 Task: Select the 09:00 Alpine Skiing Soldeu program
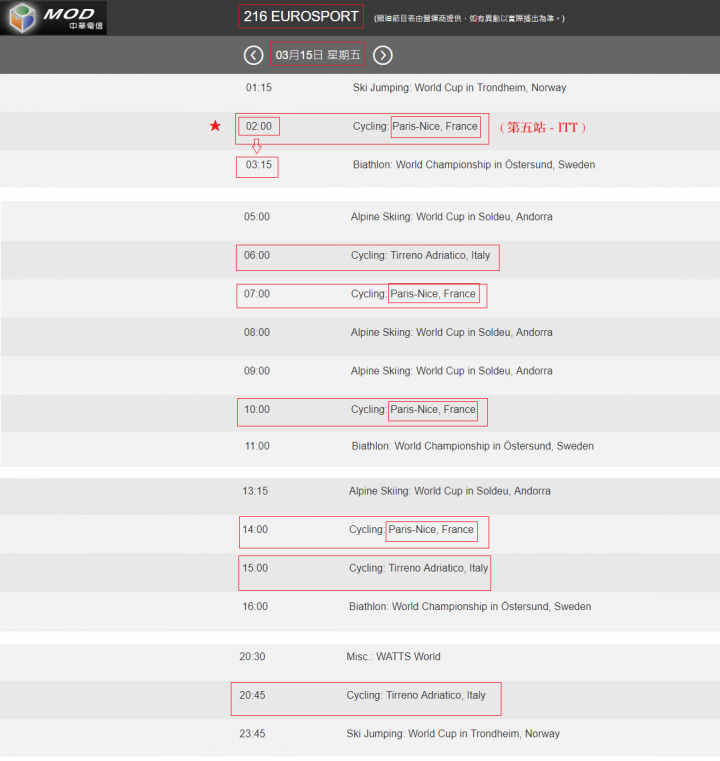(452, 371)
